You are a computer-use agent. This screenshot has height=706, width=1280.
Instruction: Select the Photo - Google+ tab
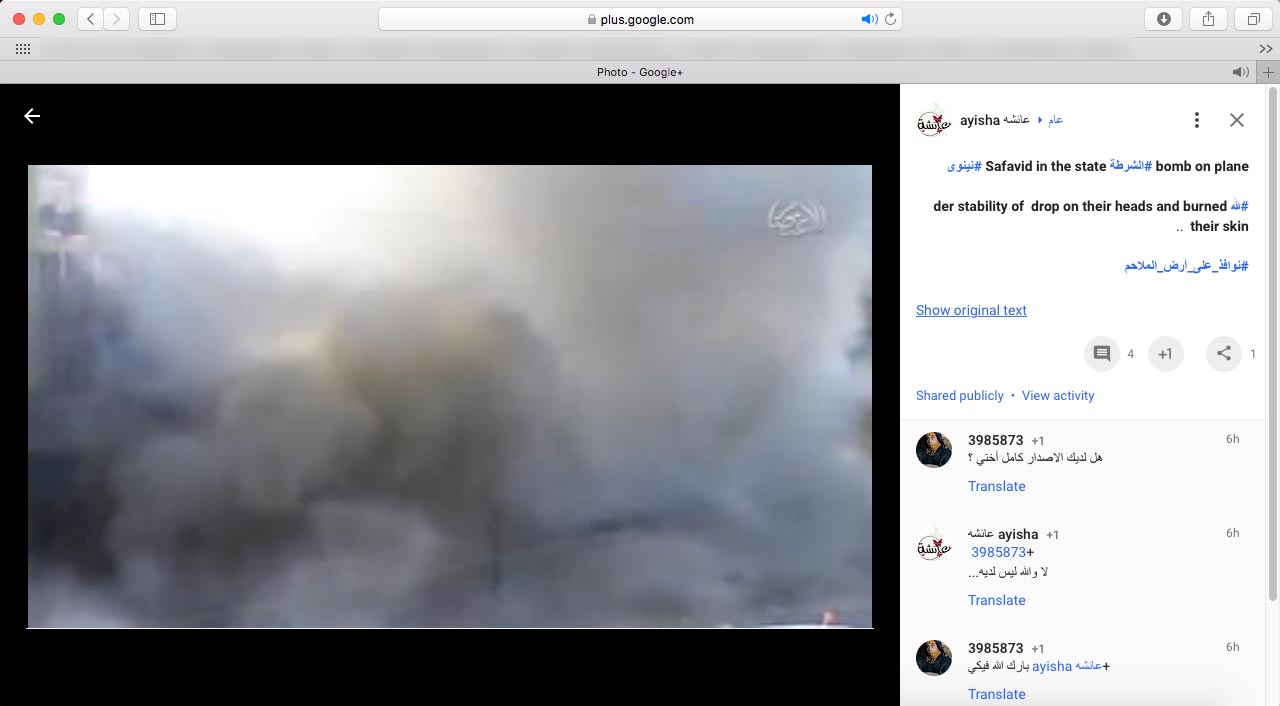pyautogui.click(x=639, y=72)
